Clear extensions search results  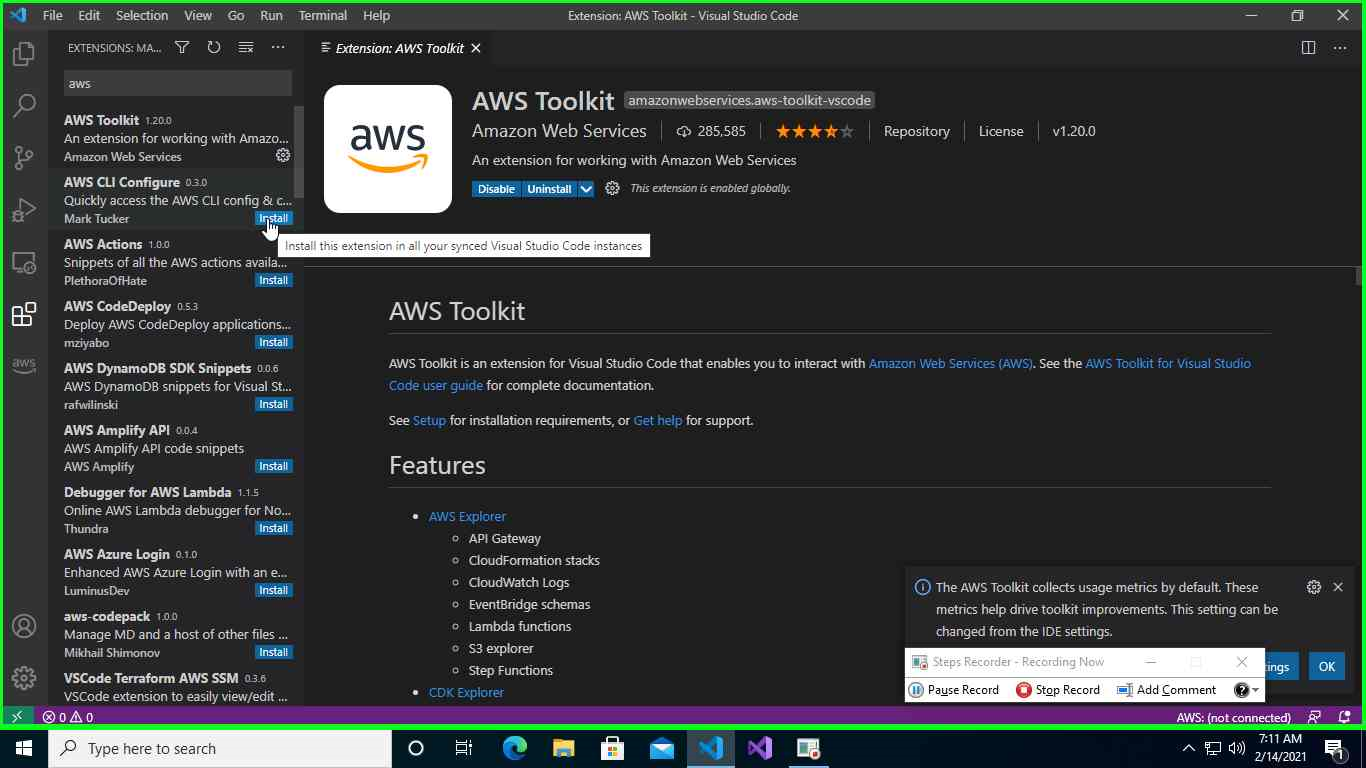click(x=246, y=48)
